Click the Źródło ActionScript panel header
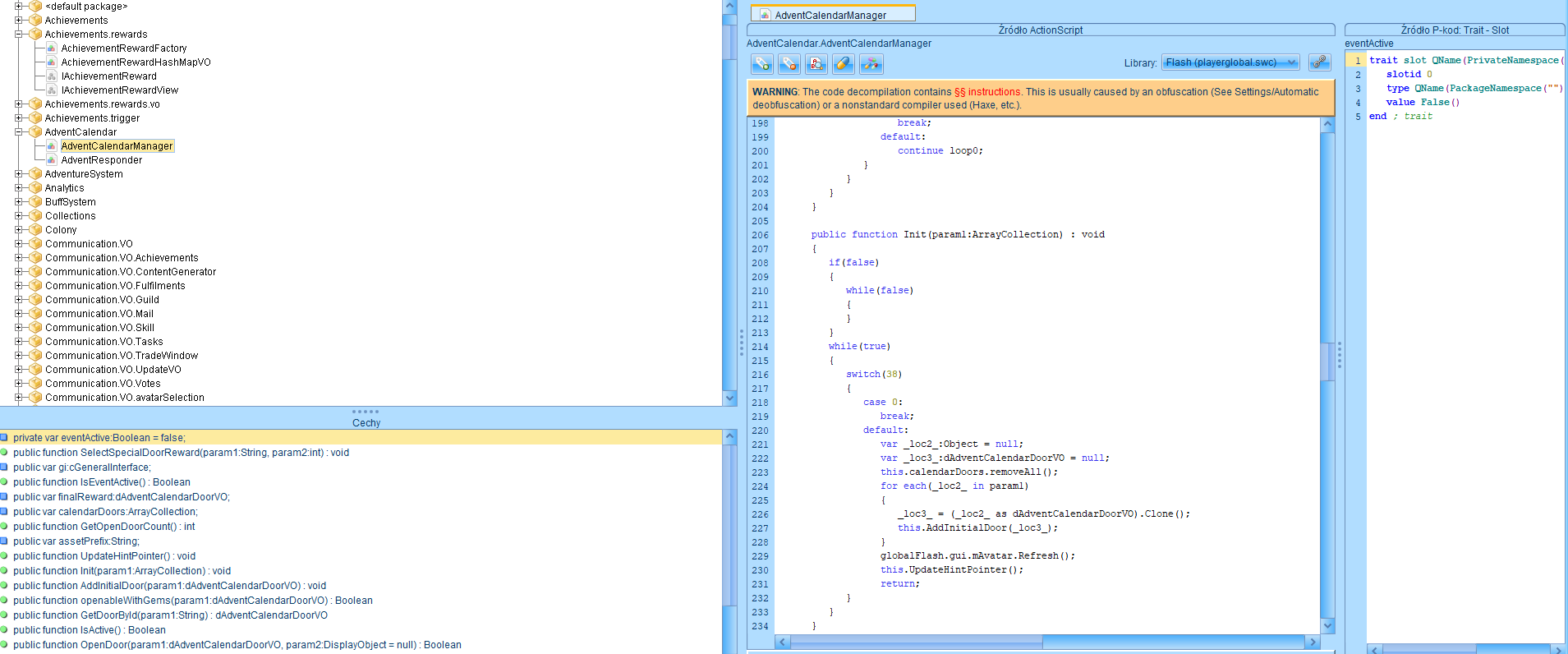The width and height of the screenshot is (1568, 654). tap(1041, 30)
